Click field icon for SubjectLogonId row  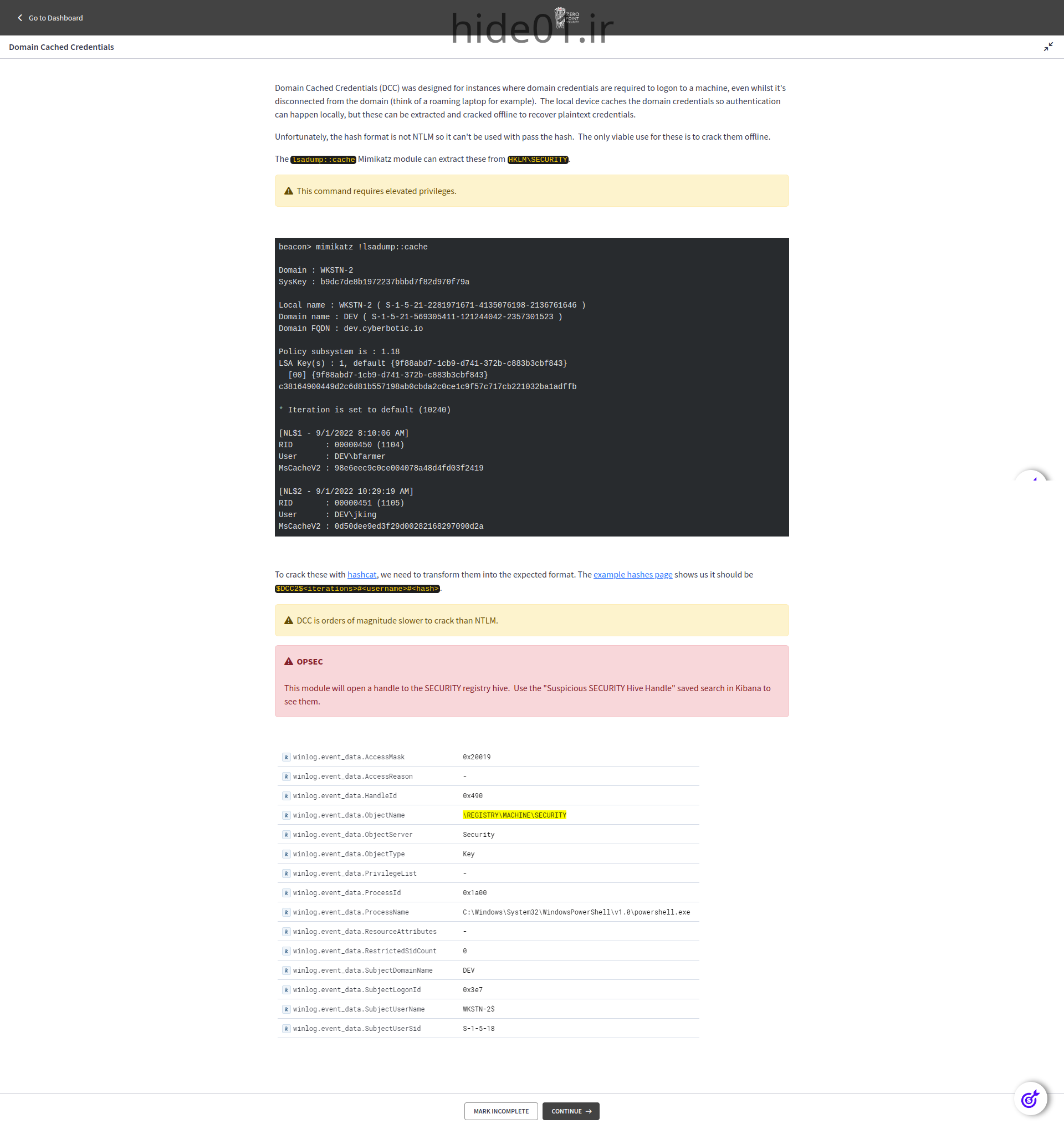pyautogui.click(x=286, y=990)
